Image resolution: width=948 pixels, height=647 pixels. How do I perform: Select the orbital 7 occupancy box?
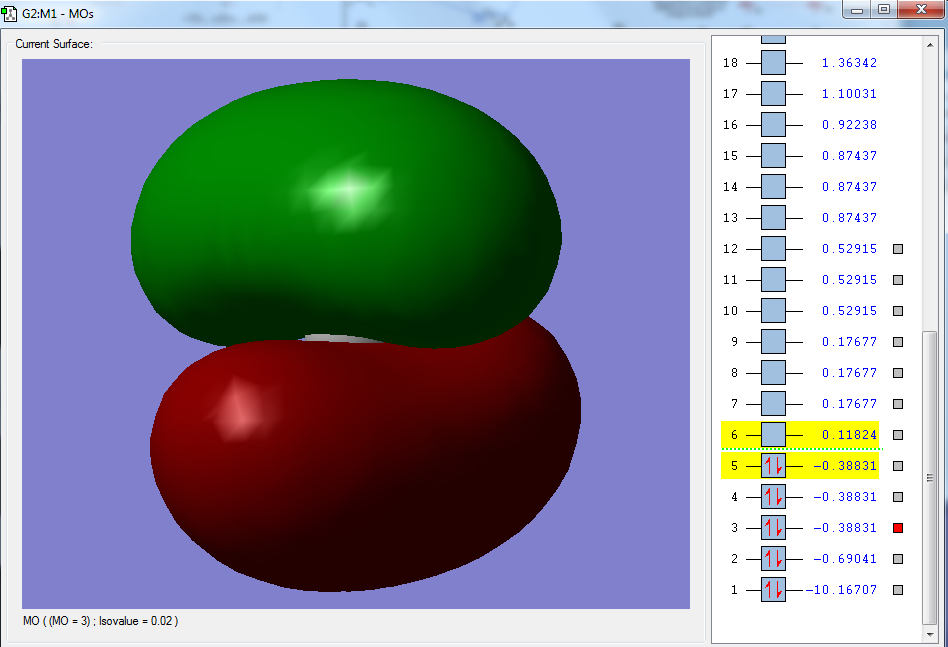pos(773,404)
